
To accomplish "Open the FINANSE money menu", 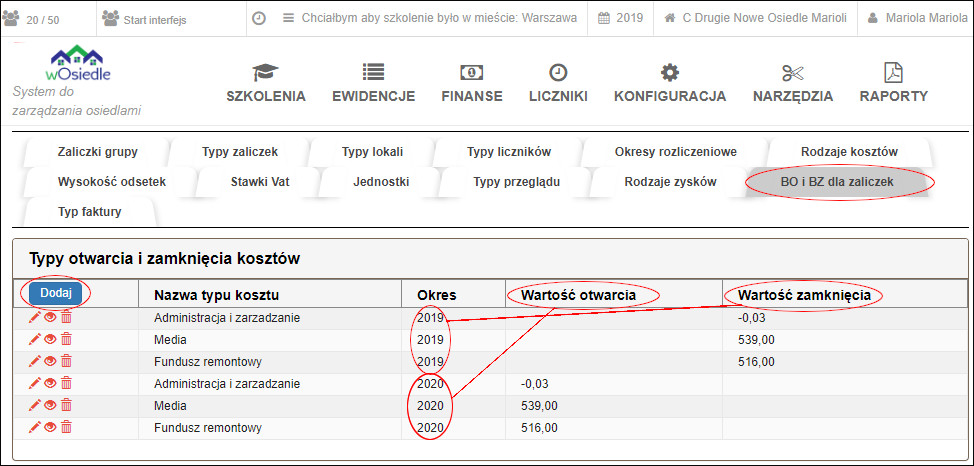I will click(x=472, y=84).
